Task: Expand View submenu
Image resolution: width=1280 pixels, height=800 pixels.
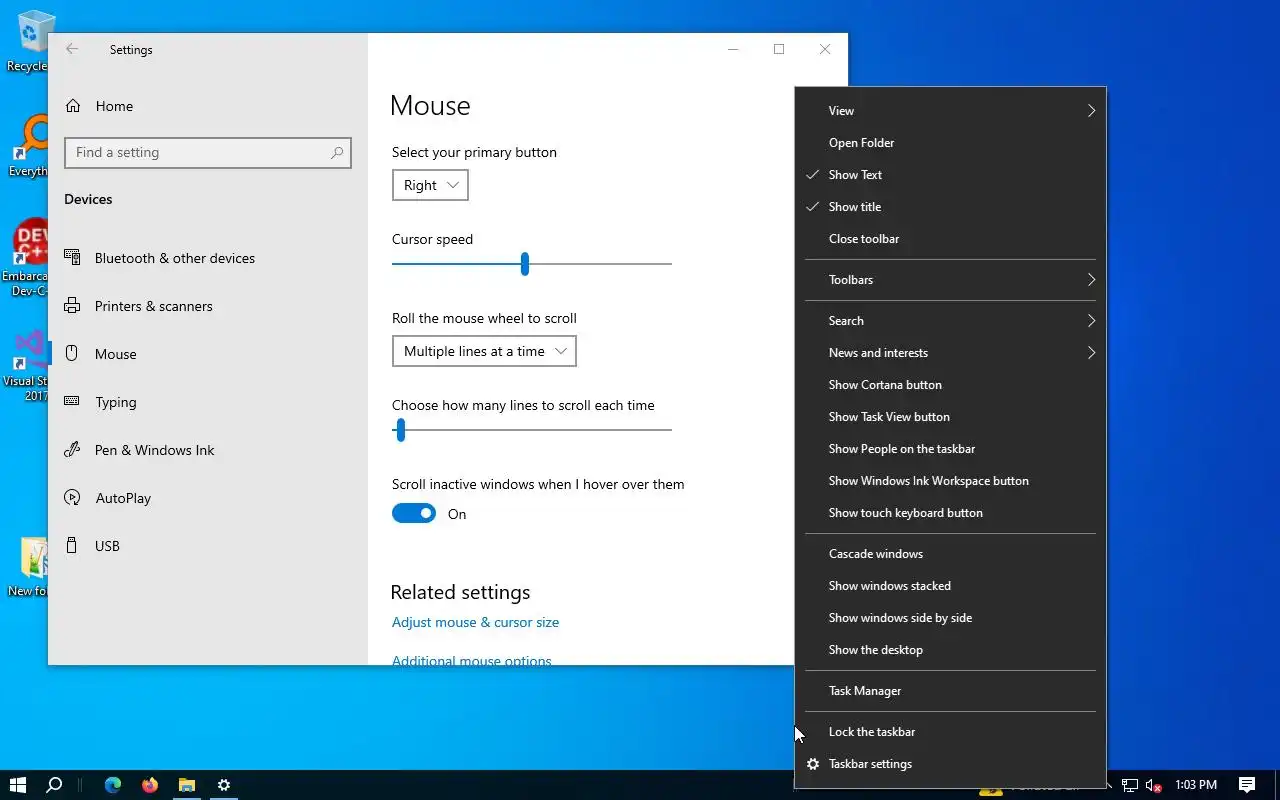Action: (x=950, y=111)
